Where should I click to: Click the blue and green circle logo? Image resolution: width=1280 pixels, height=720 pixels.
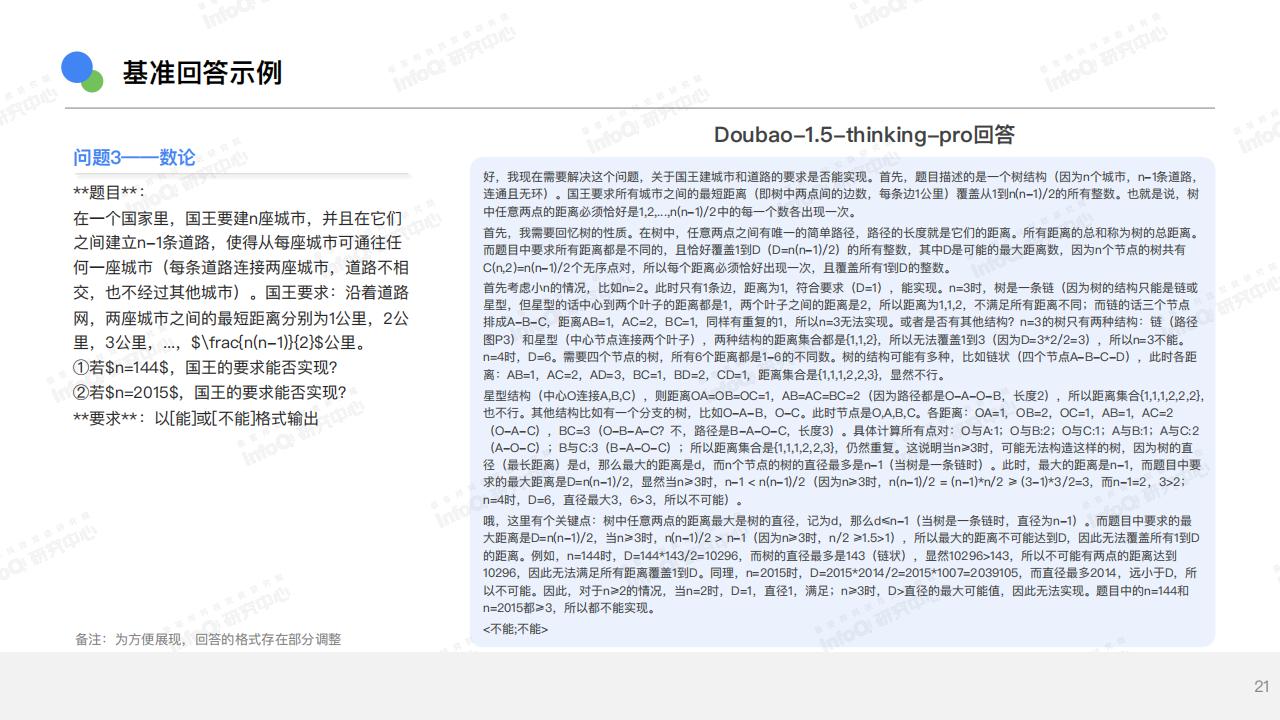click(x=83, y=72)
